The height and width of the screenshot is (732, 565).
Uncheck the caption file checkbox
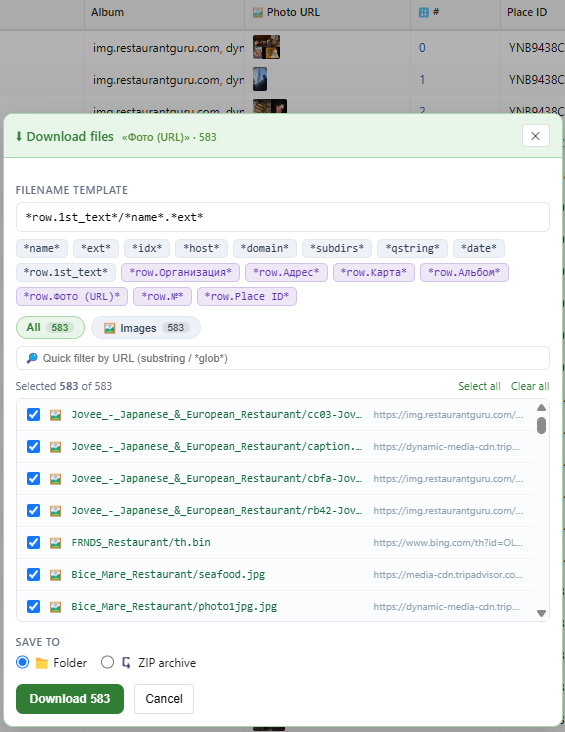(33, 447)
